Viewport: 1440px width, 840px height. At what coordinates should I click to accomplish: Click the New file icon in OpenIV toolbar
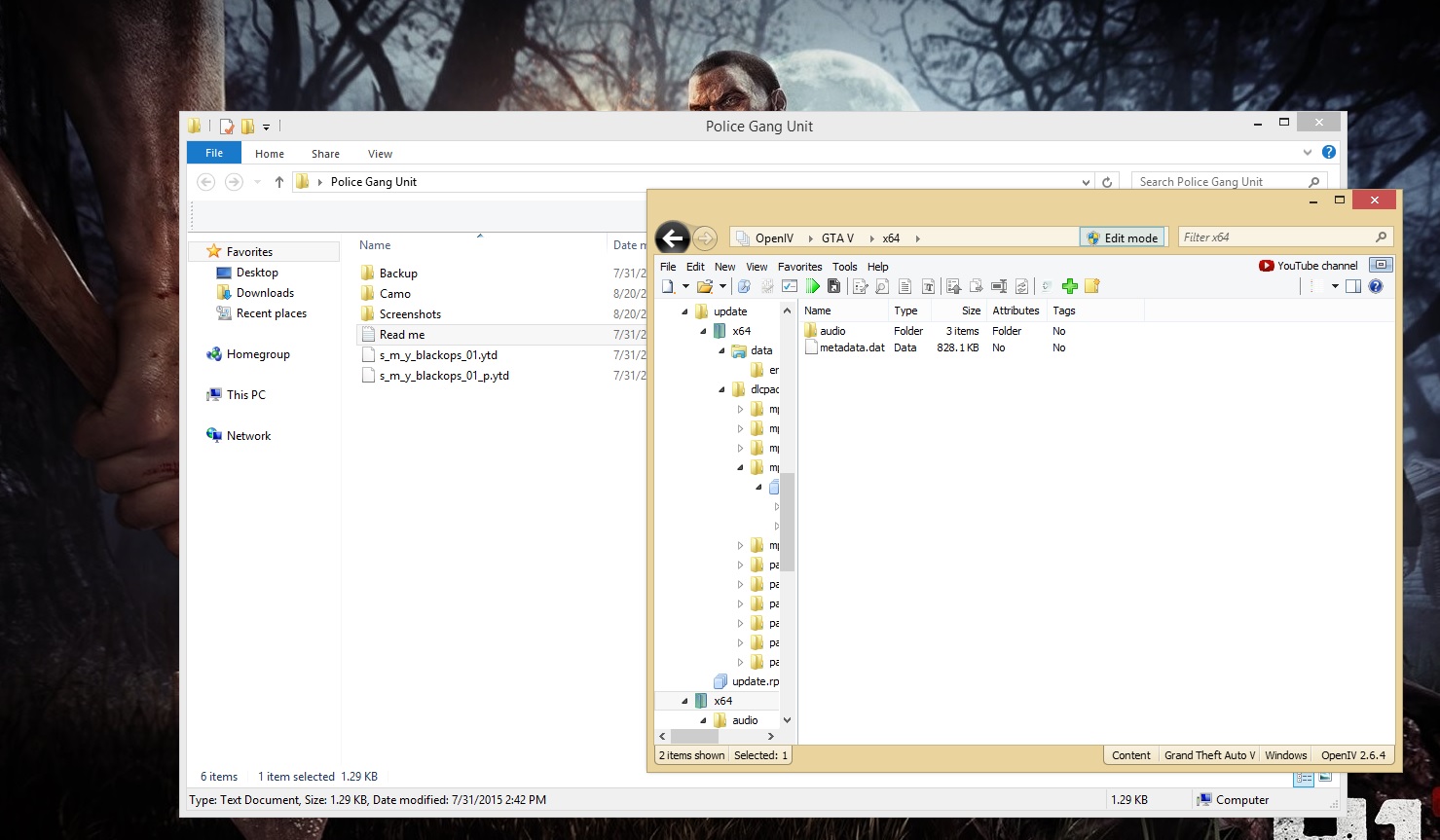pos(668,286)
